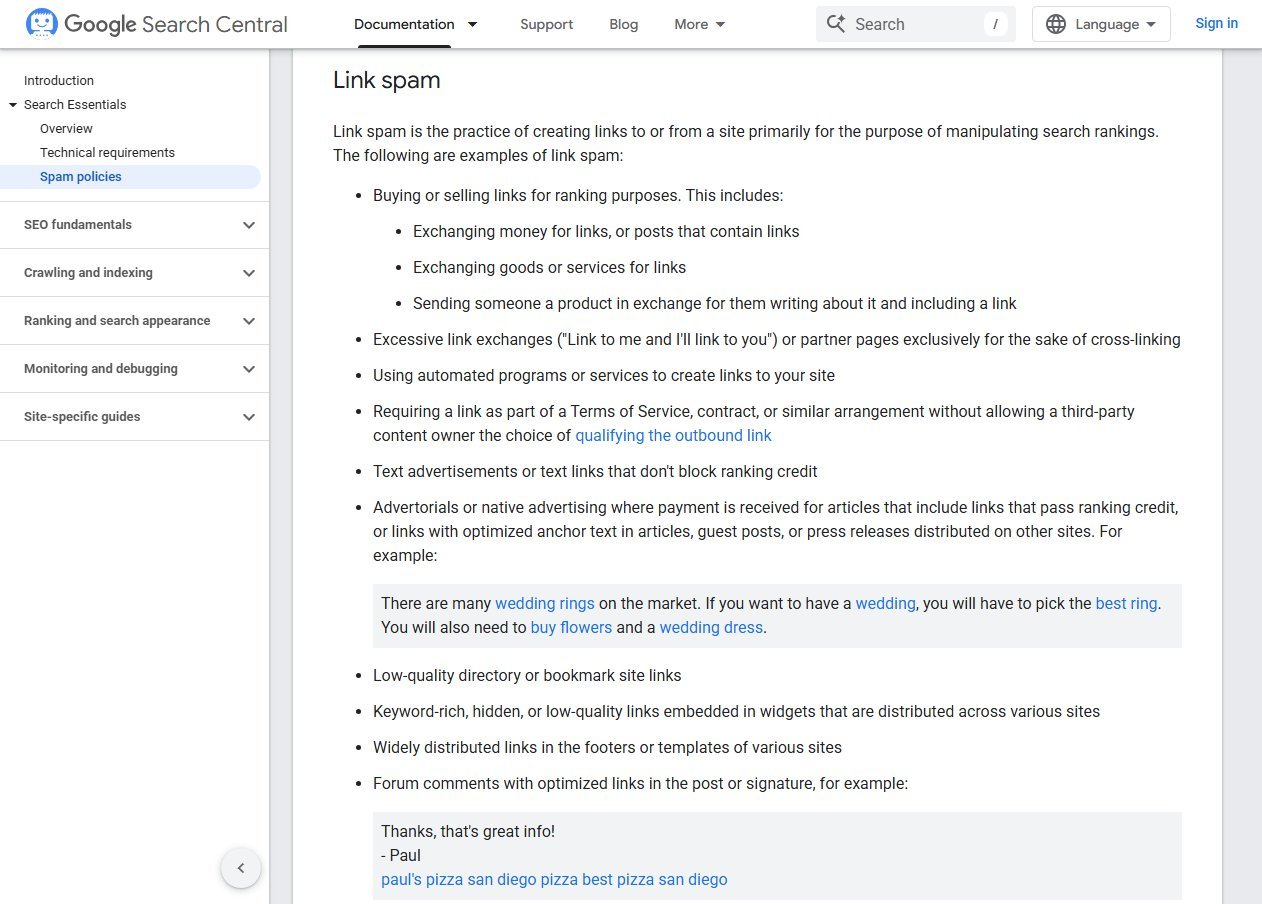Open the Documentation dropdown arrow
1262x904 pixels.
coord(473,24)
